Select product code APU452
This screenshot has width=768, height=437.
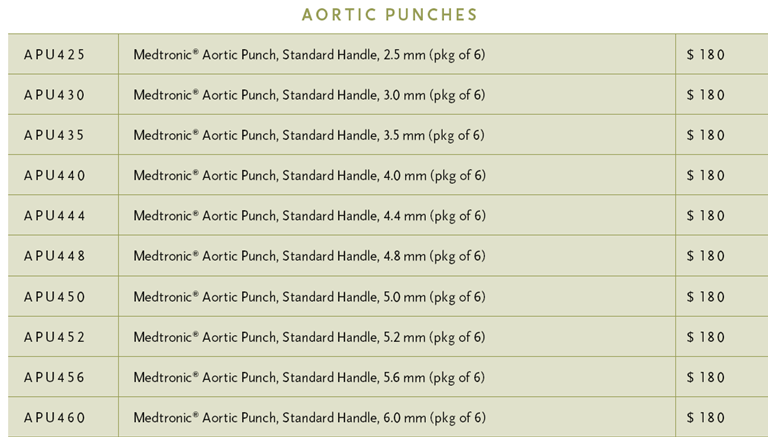(55, 337)
